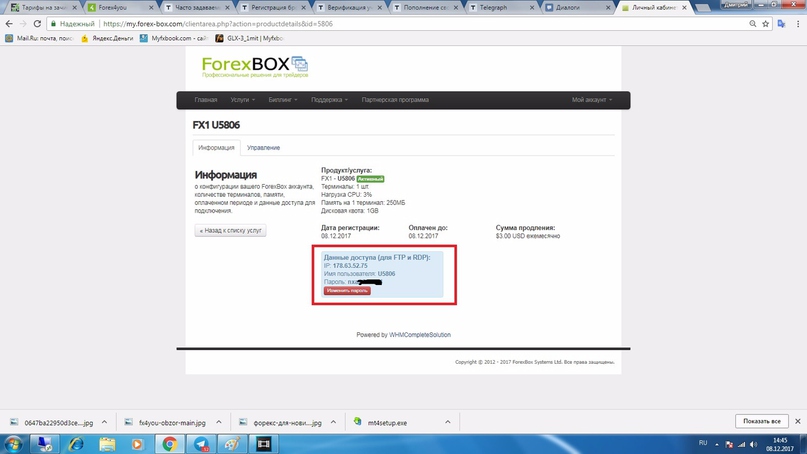Click the network signal tray icon
Image resolution: width=807 pixels, height=454 pixels.
pyautogui.click(x=742, y=444)
